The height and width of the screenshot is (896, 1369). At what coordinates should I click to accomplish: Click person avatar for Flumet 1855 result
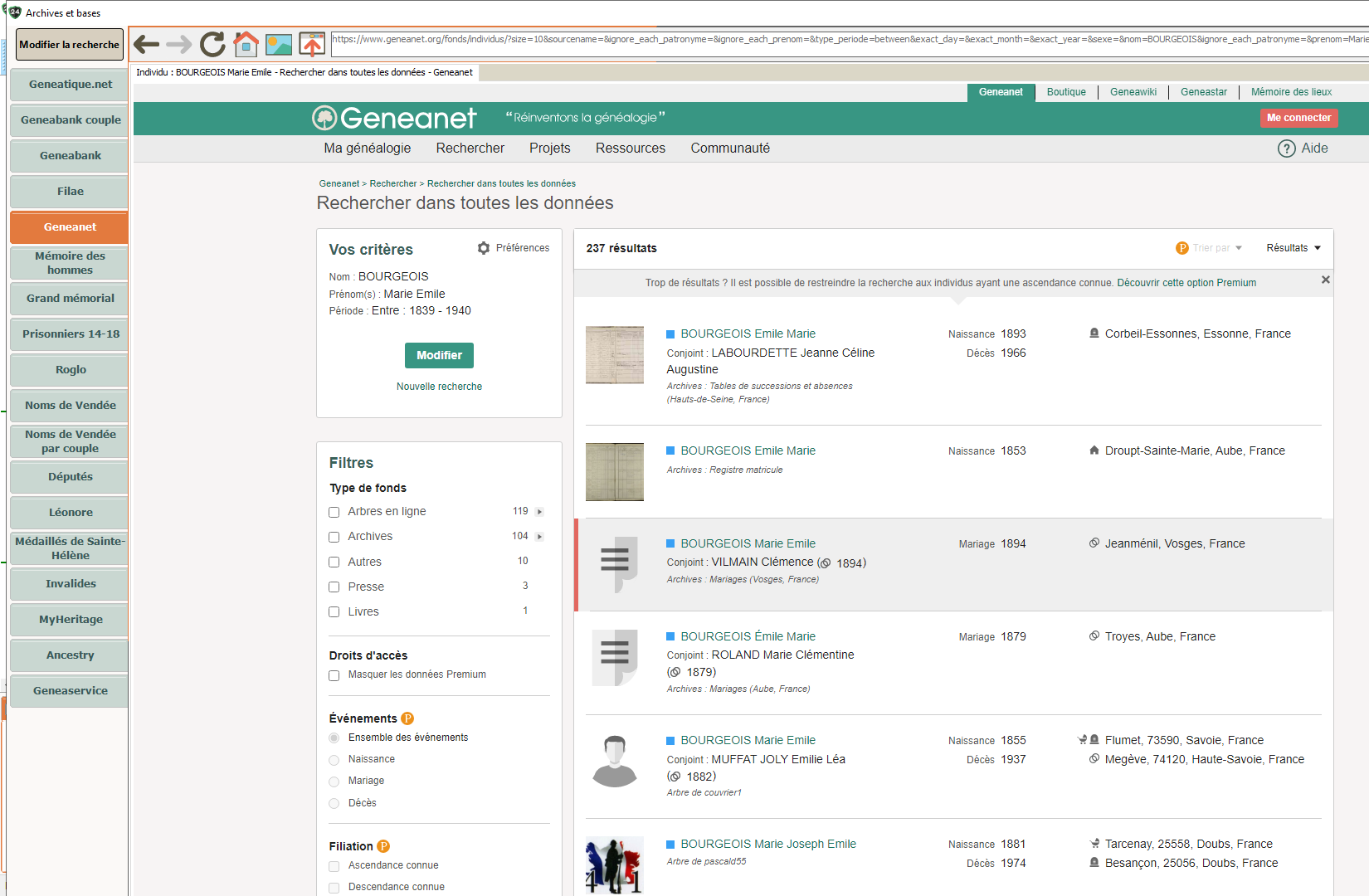615,762
